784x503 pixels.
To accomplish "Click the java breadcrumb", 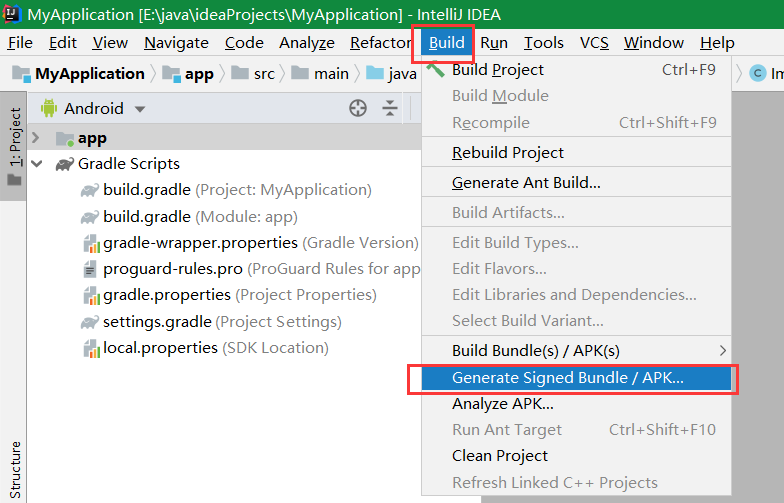I will click(402, 74).
